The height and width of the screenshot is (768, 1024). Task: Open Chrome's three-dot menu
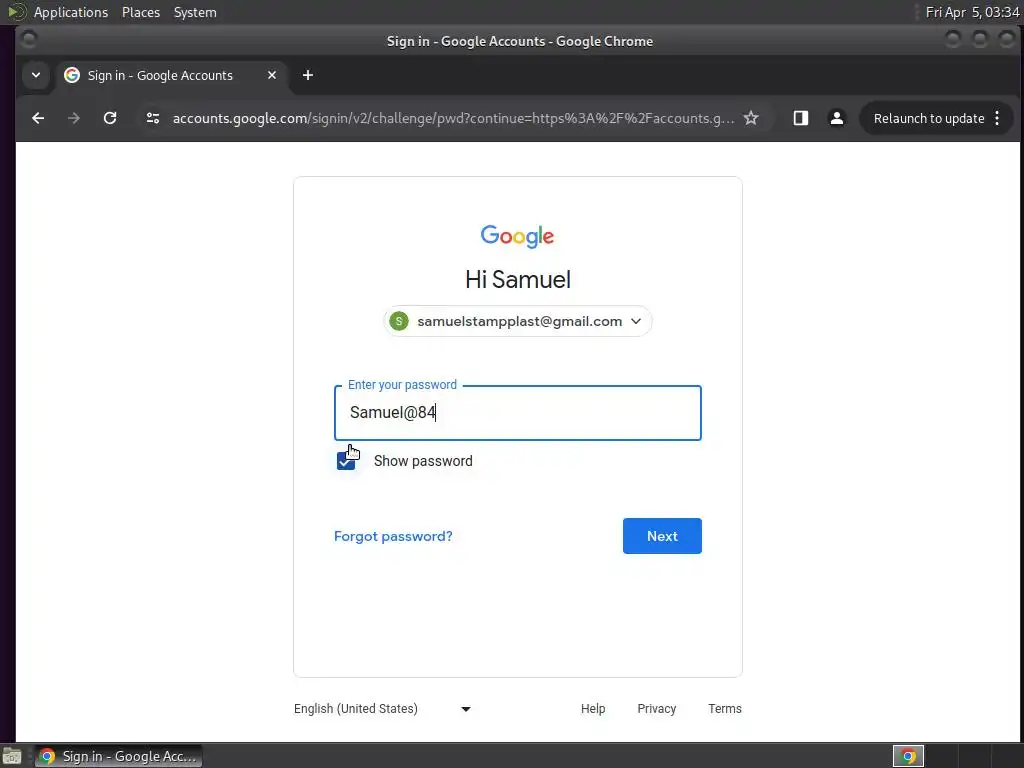pyautogui.click(x=997, y=118)
